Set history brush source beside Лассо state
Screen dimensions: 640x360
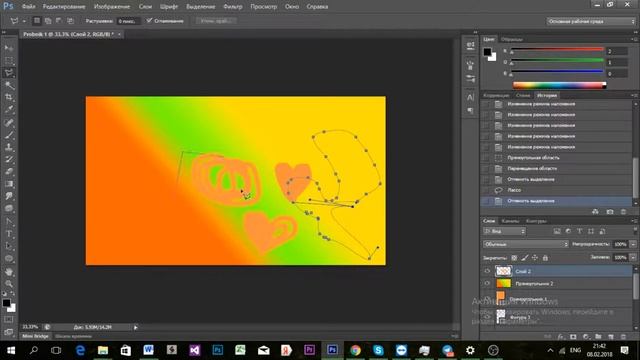tap(486, 190)
